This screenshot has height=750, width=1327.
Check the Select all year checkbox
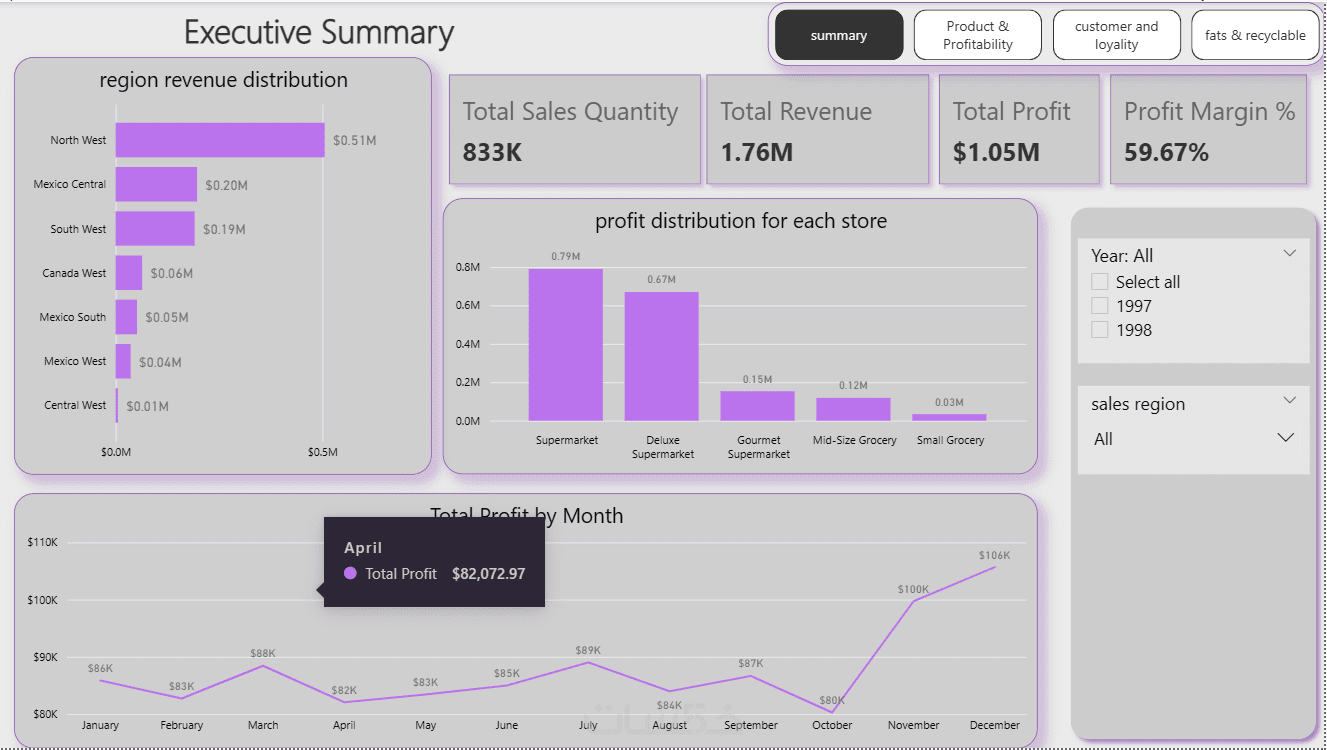pyautogui.click(x=1100, y=282)
